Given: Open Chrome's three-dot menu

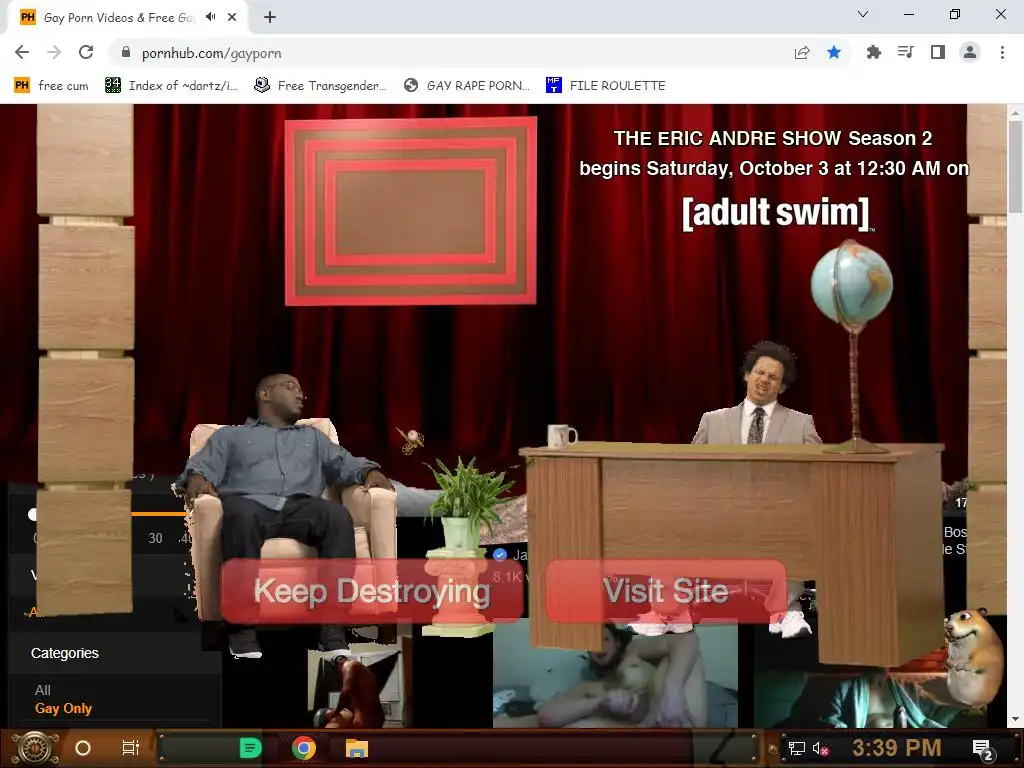Looking at the screenshot, I should tap(1002, 52).
